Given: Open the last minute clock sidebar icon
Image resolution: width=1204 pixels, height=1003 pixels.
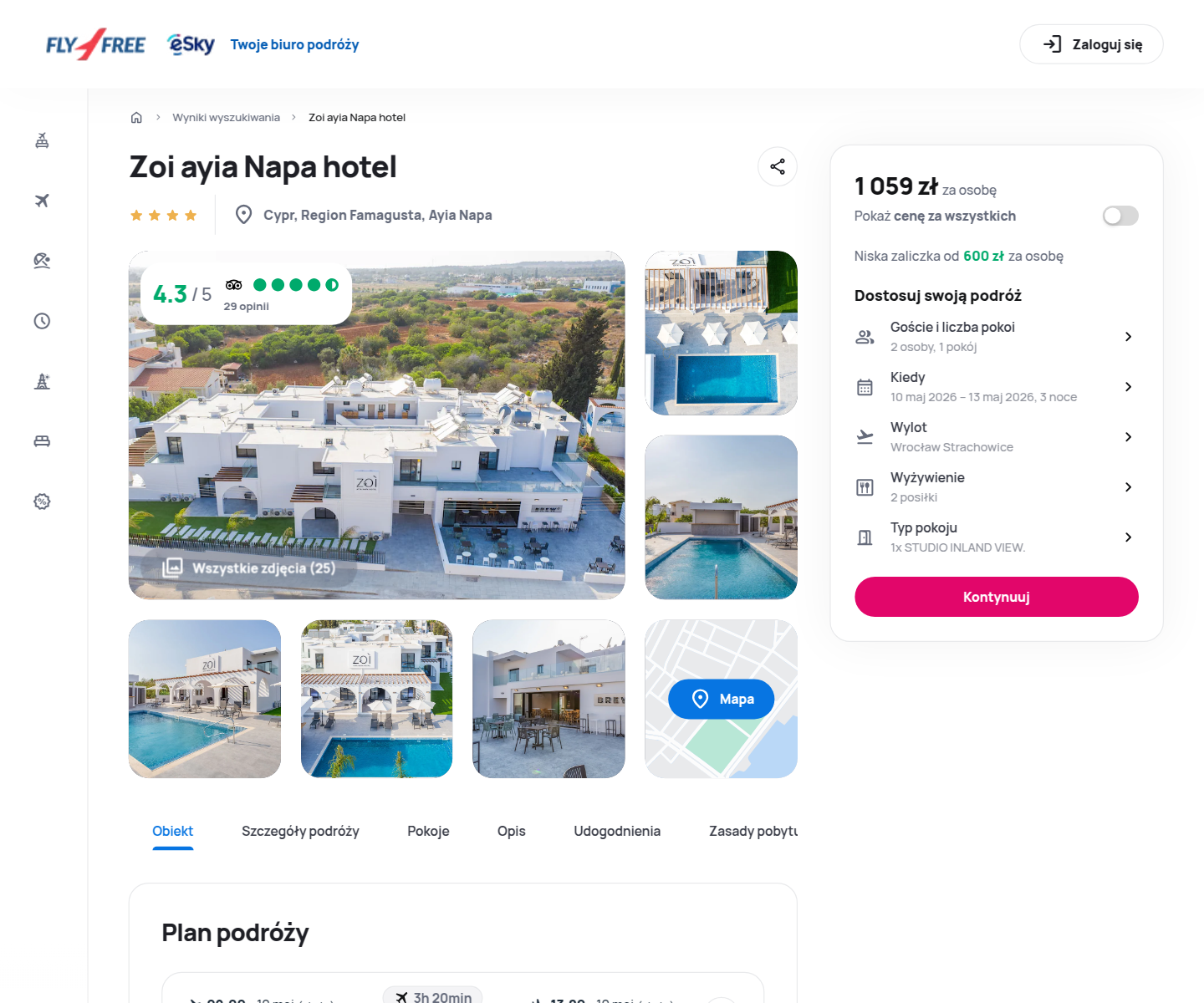Looking at the screenshot, I should coord(42,321).
